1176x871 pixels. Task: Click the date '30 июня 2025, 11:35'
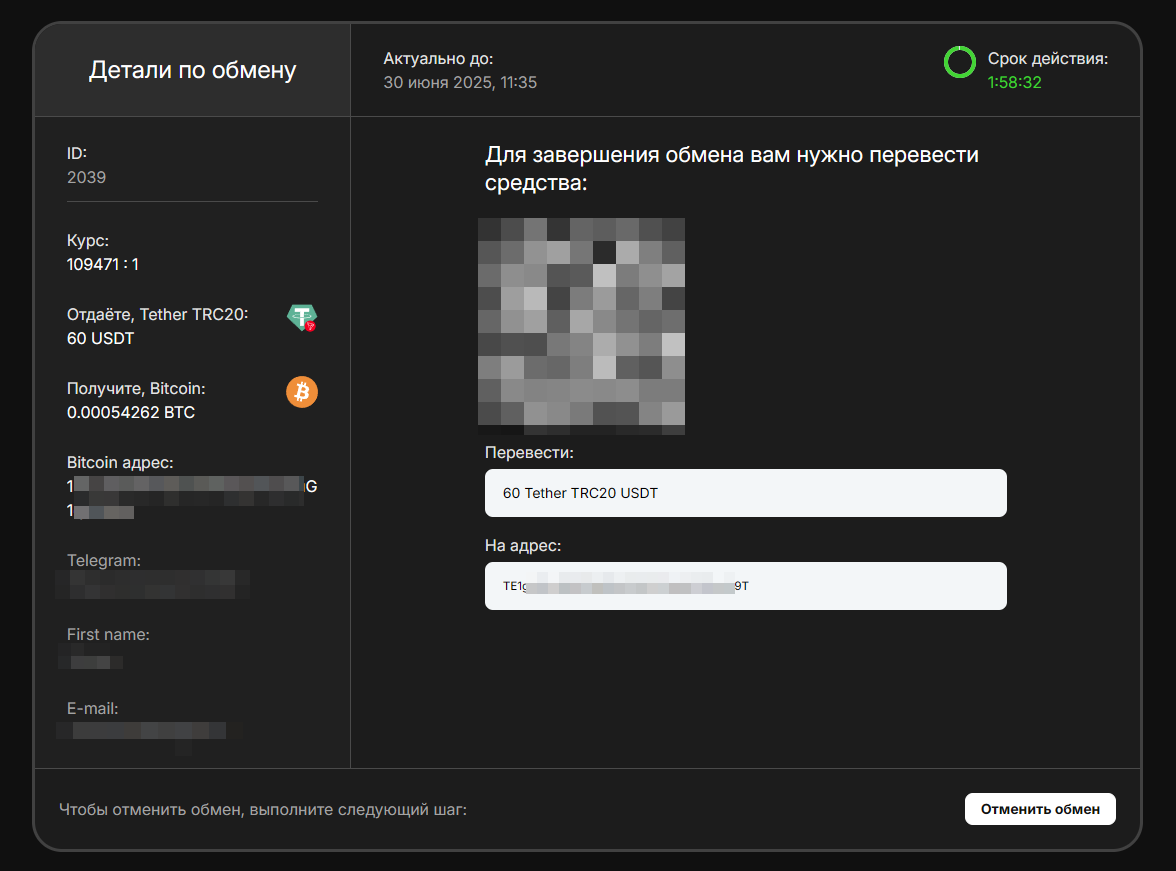tap(460, 83)
